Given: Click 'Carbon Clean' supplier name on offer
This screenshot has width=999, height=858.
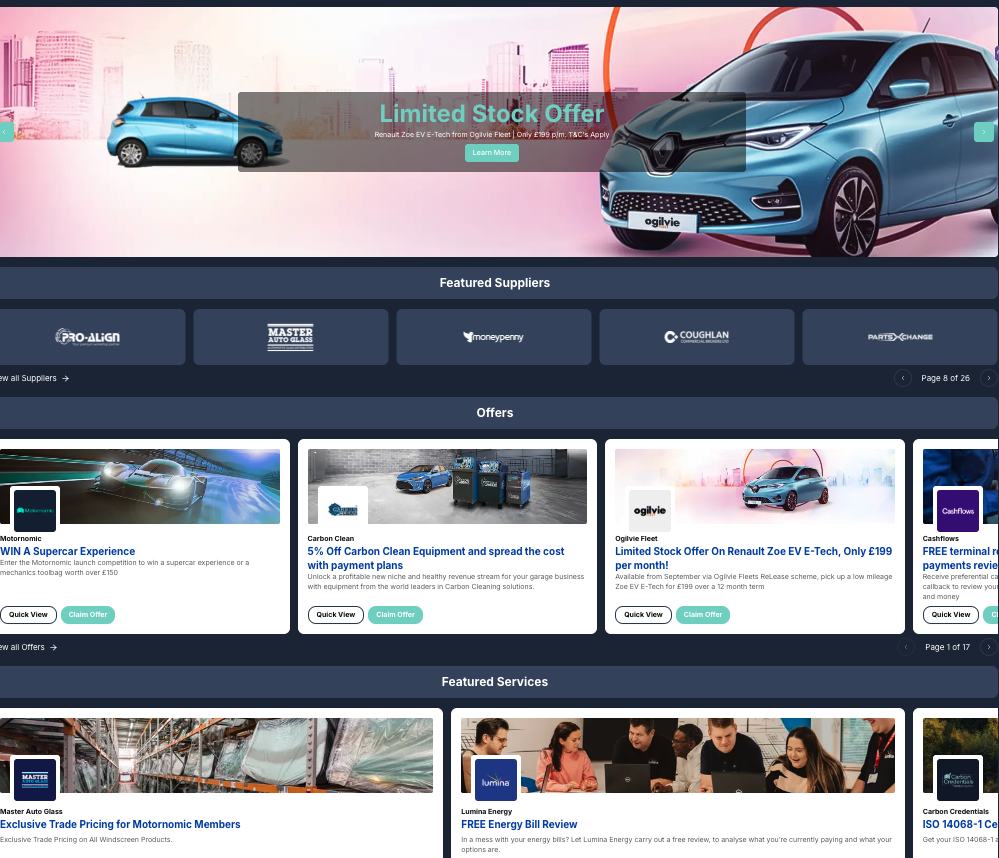Looking at the screenshot, I should point(331,538).
